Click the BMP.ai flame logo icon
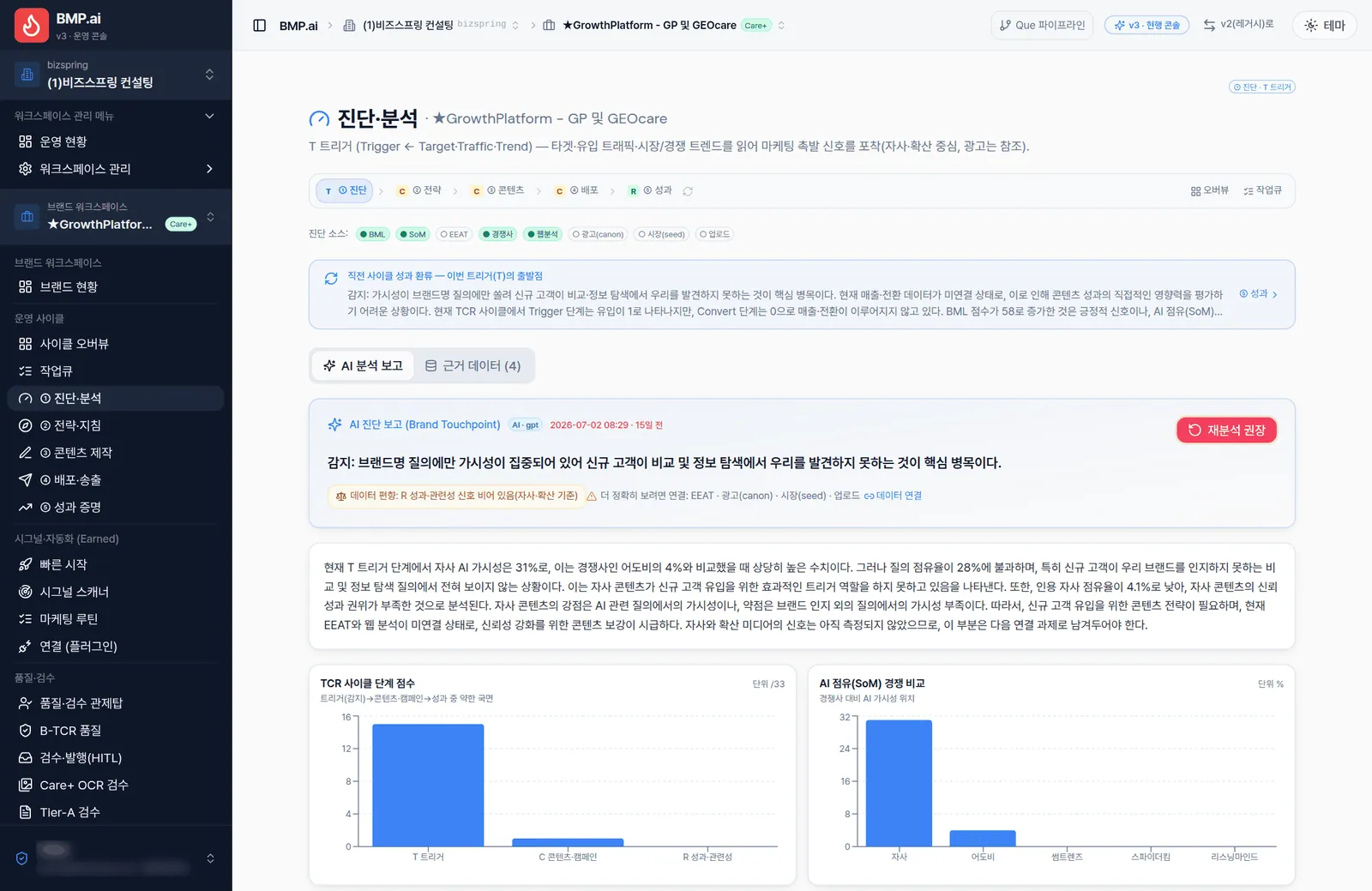 coord(31,26)
